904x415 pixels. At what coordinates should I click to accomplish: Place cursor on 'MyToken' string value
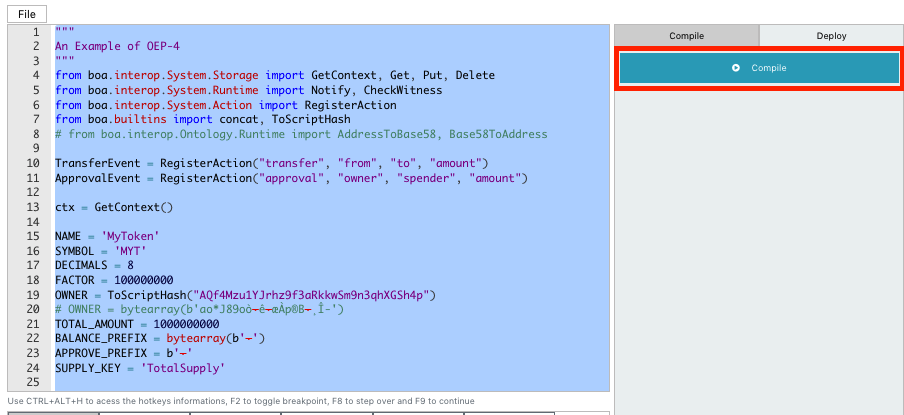(x=131, y=236)
